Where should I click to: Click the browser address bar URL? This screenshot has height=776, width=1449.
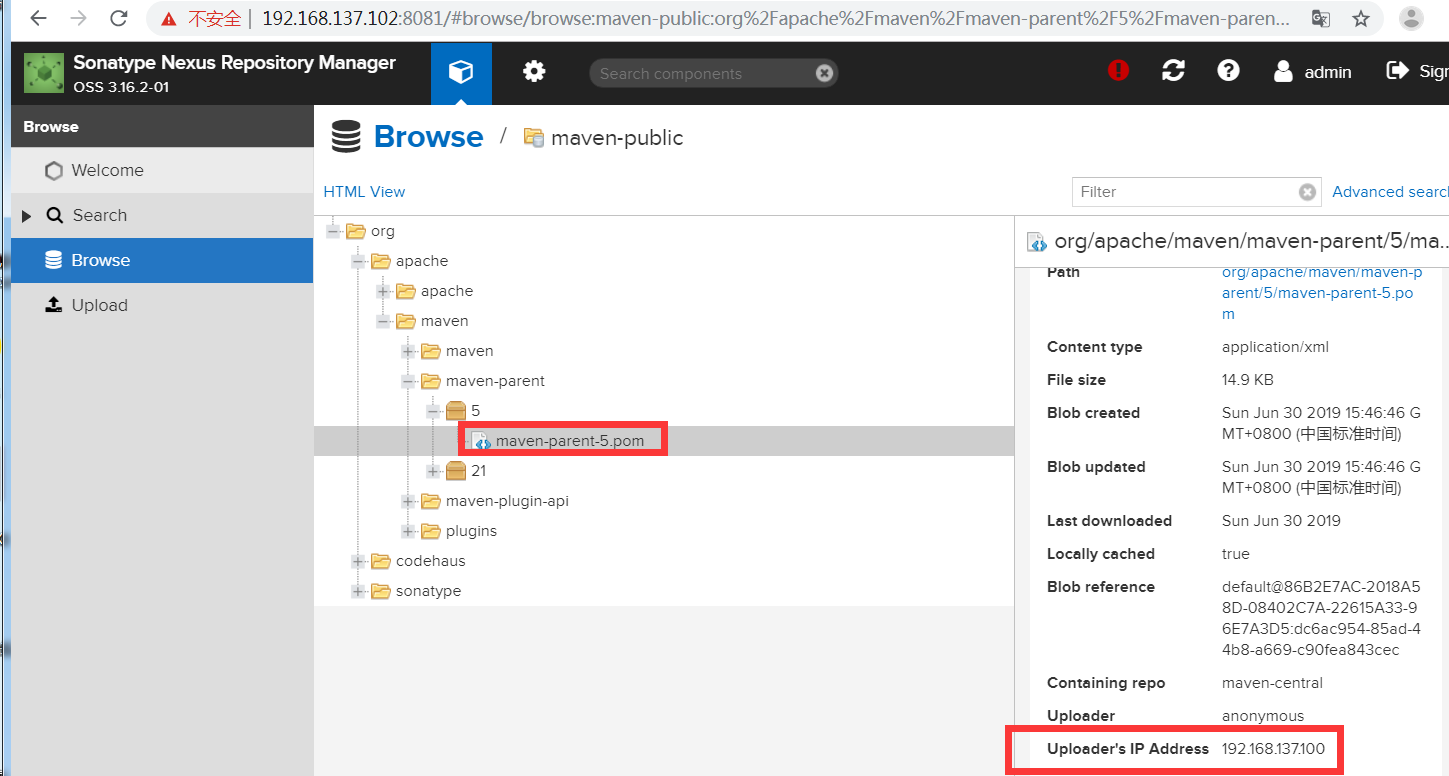775,19
